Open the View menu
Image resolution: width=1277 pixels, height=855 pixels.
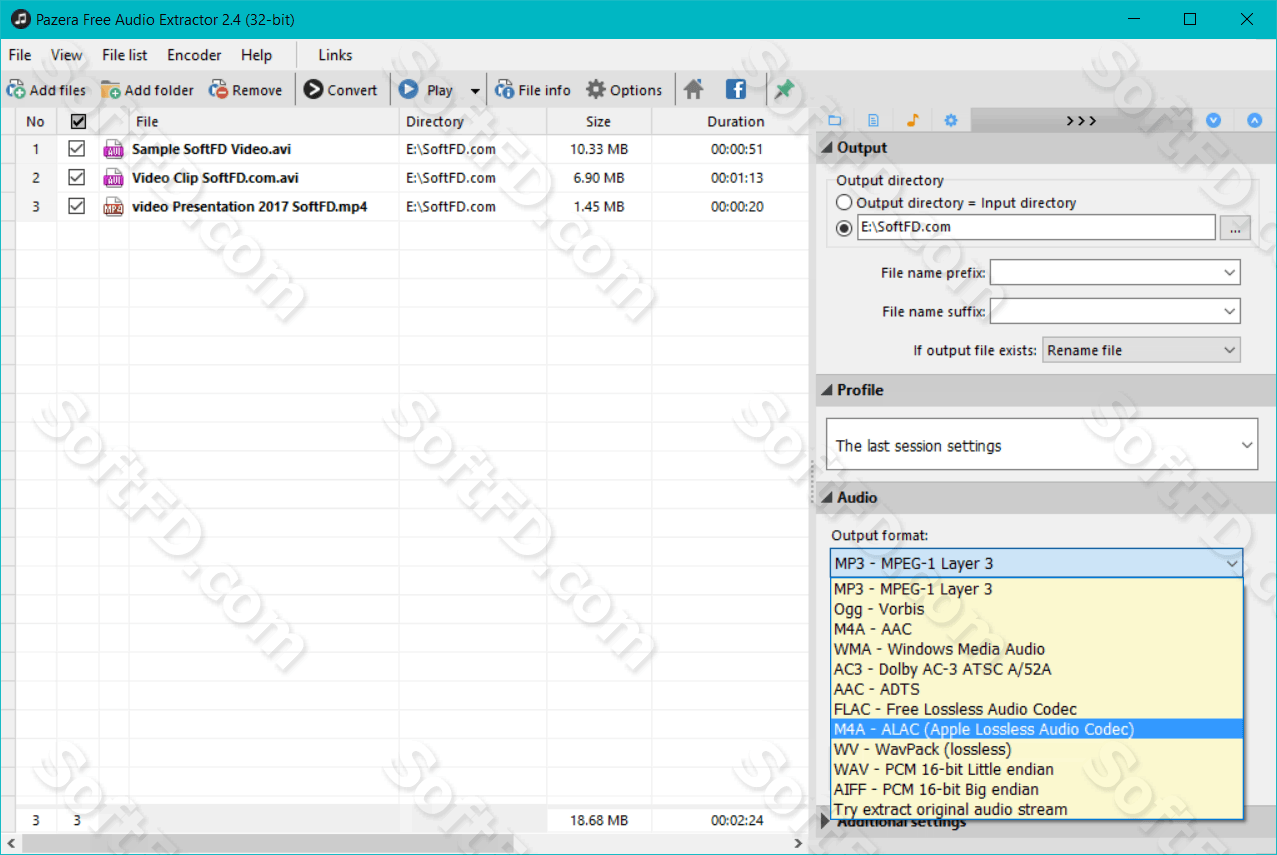67,55
